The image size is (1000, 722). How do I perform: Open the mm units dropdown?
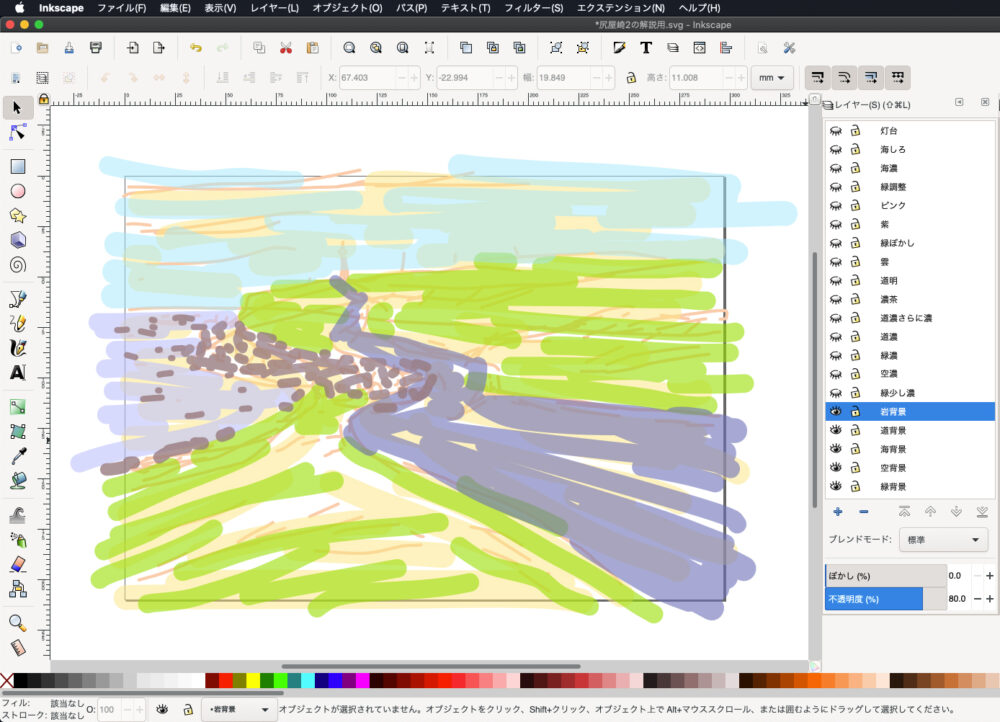point(772,77)
